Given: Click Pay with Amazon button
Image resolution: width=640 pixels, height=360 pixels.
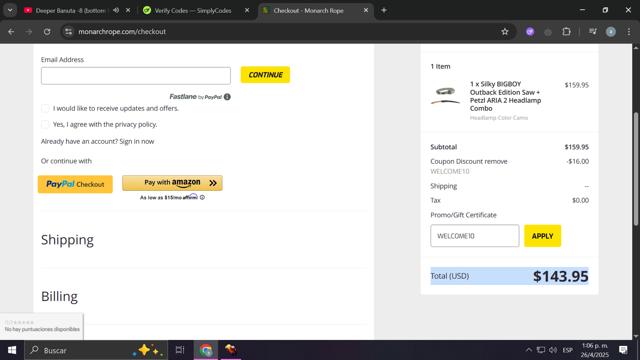Looking at the screenshot, I should pyautogui.click(x=172, y=183).
